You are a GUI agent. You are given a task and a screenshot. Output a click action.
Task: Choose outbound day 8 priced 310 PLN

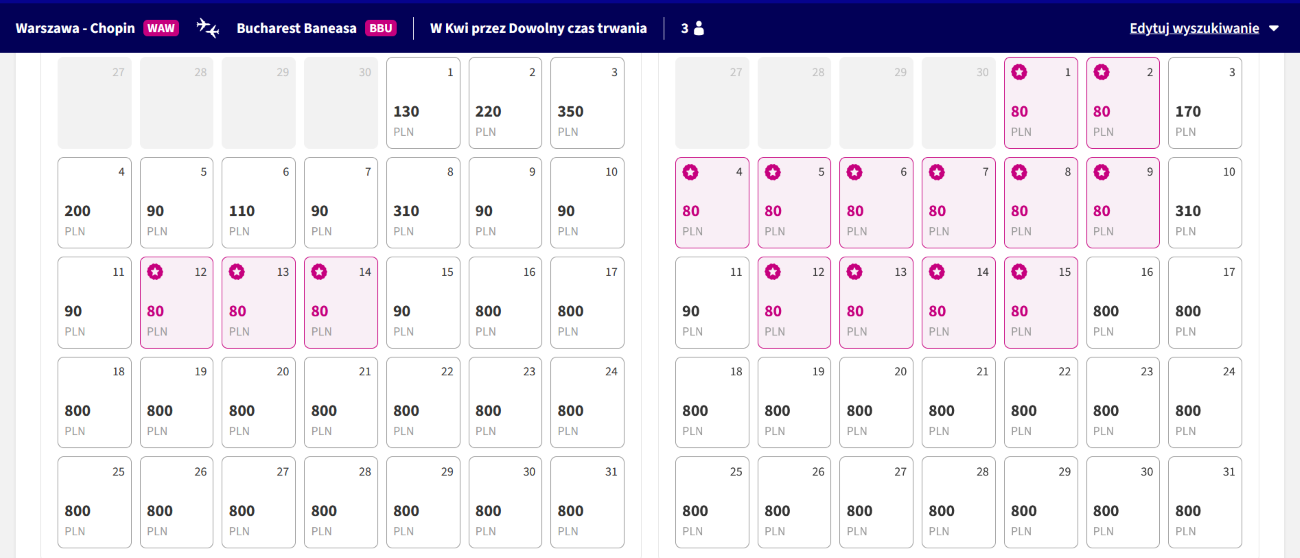click(x=423, y=203)
